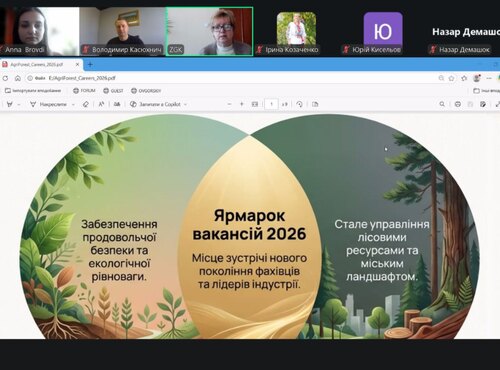
Task: Click save-as with edits icon
Action: [x=483, y=104]
